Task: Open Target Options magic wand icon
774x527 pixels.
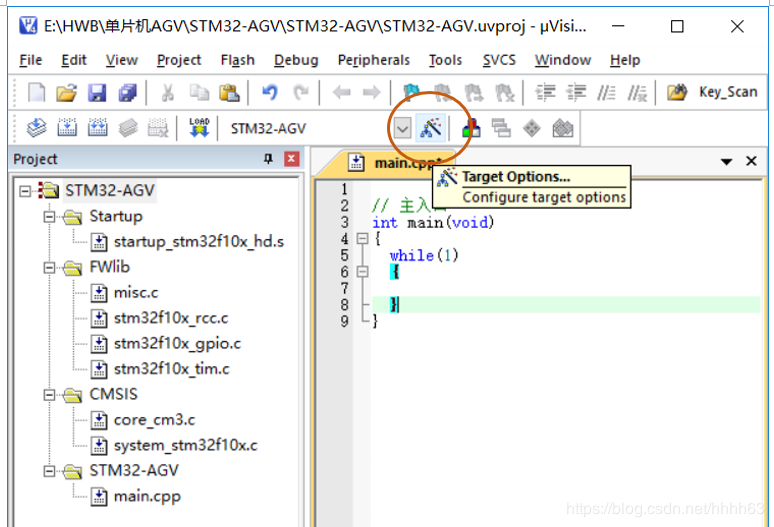Action: point(431,128)
